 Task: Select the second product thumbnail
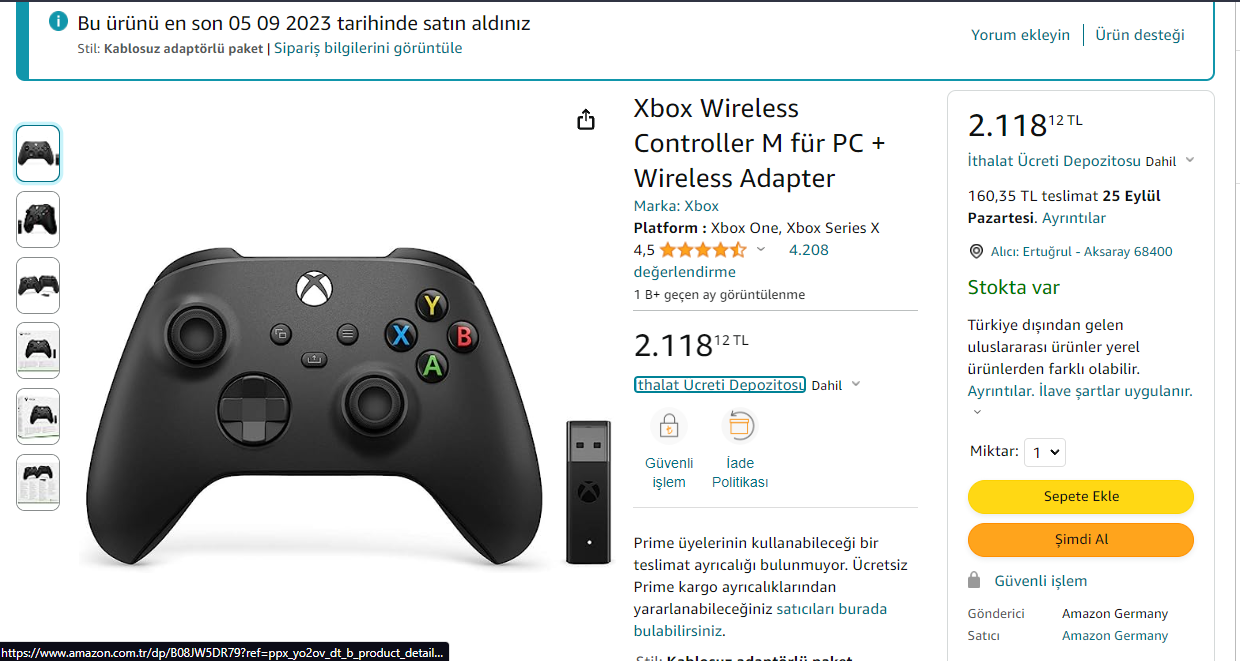[x=38, y=219]
